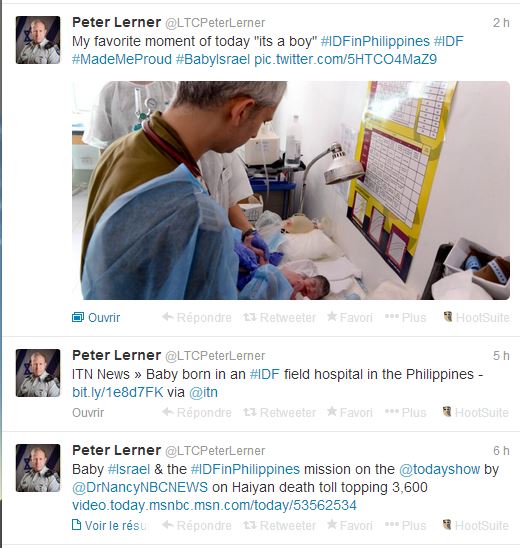Open the bit.ly/1e8d7FK link
The image size is (520, 548).
117,392
